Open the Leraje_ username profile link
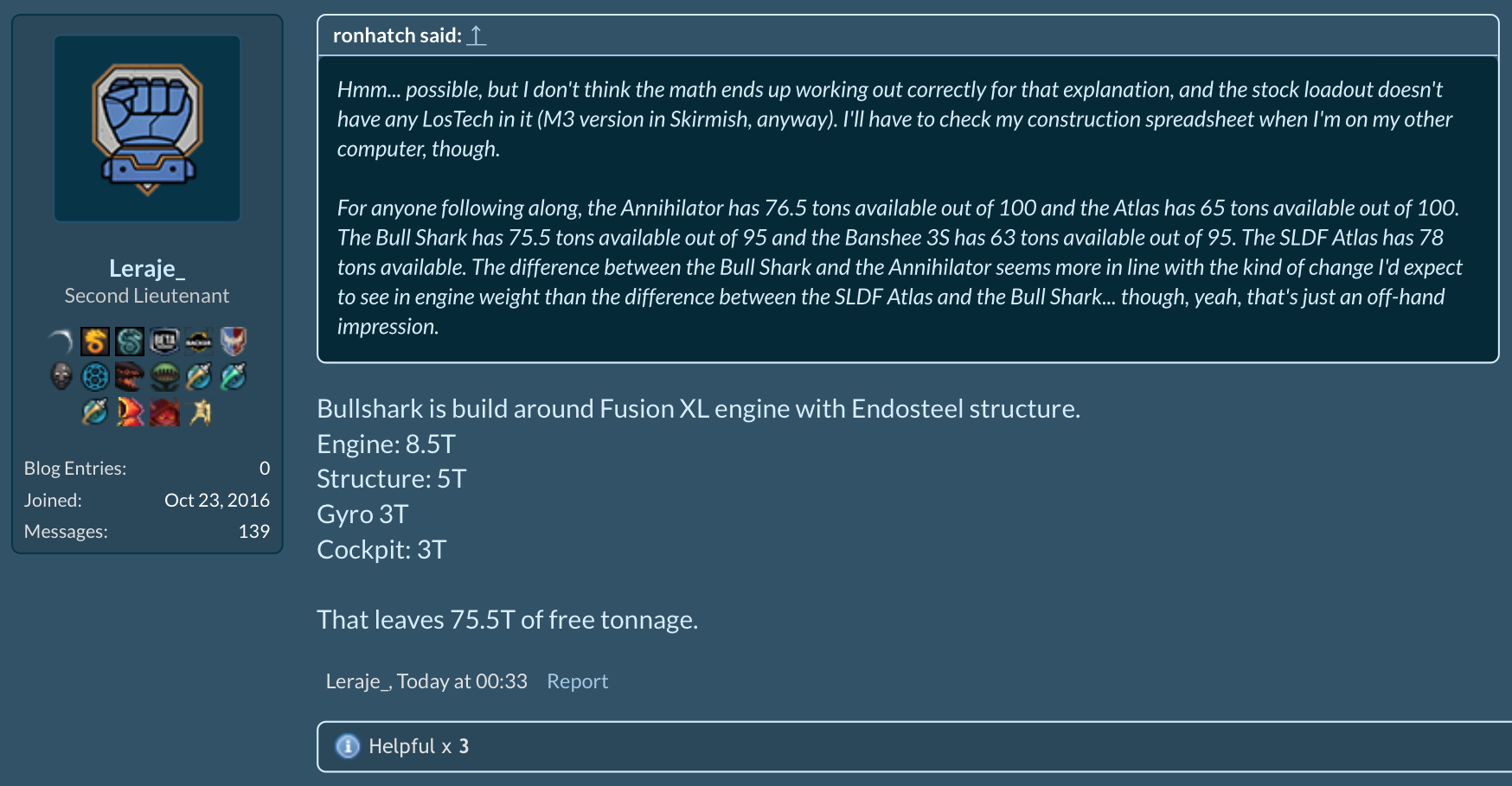The height and width of the screenshot is (786, 1512). (147, 268)
